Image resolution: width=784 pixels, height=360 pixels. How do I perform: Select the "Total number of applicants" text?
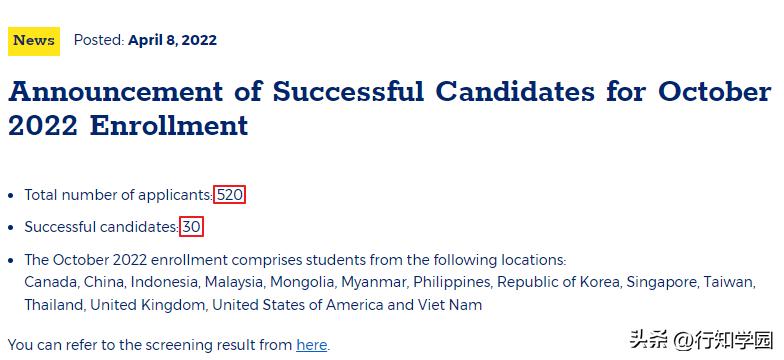point(118,195)
